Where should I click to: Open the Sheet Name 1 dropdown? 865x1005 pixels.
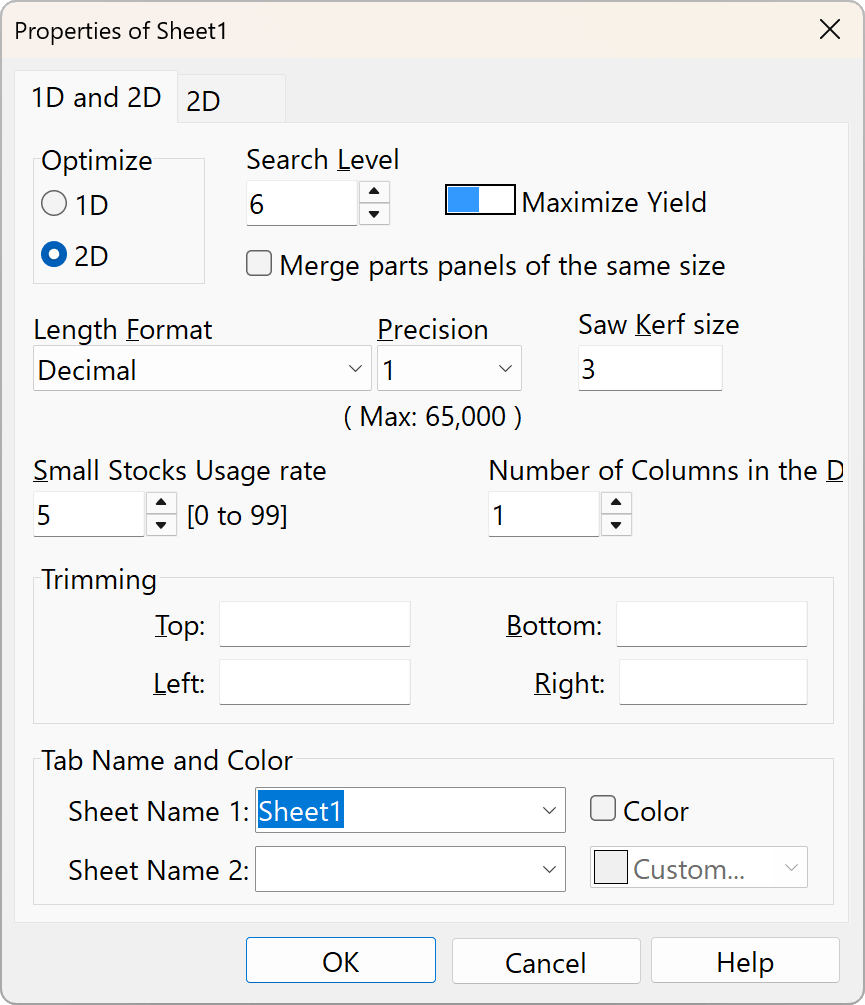coord(549,811)
